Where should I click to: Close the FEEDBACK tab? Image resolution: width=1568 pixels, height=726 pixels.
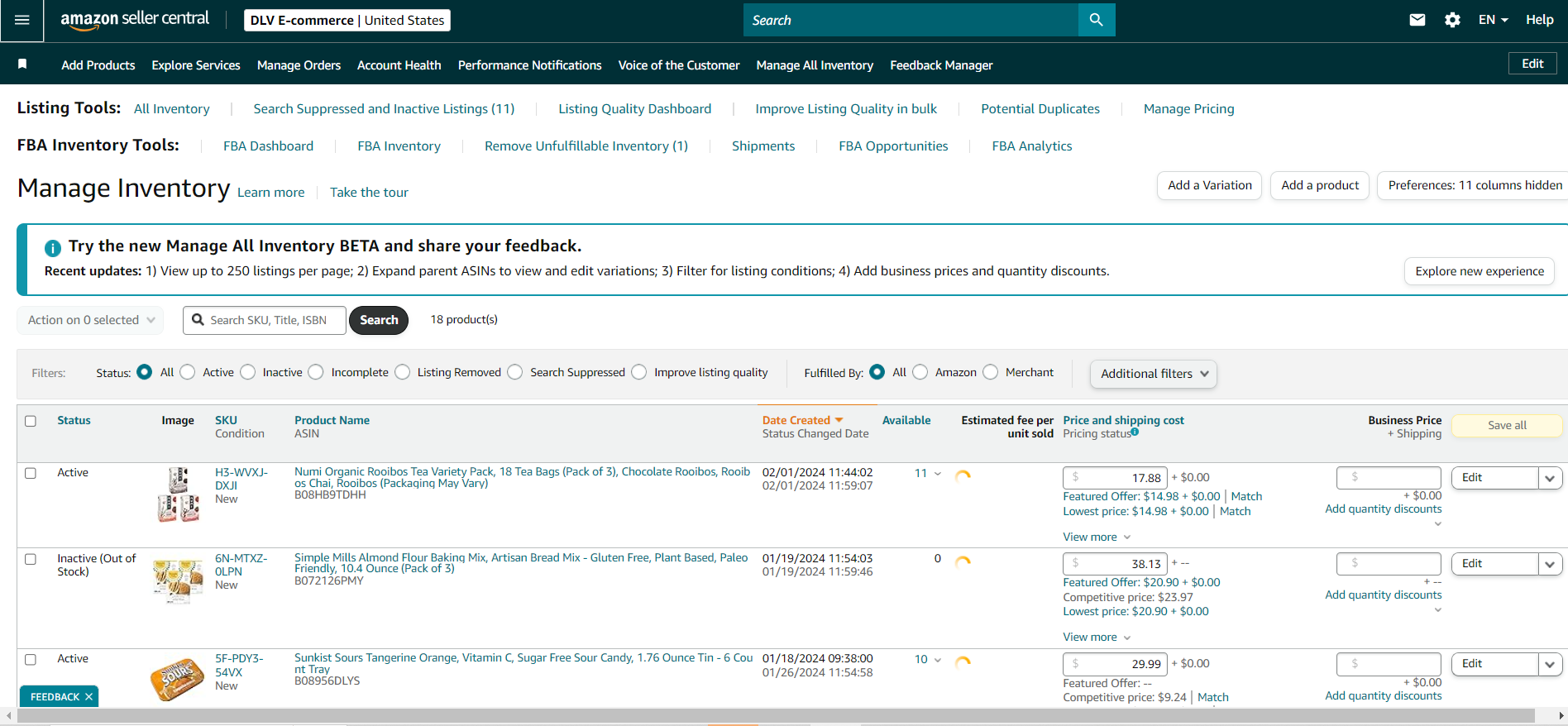coord(88,697)
